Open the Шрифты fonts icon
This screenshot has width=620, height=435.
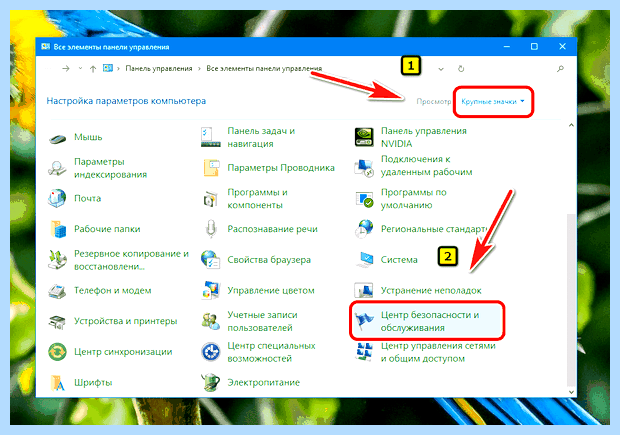click(x=58, y=382)
